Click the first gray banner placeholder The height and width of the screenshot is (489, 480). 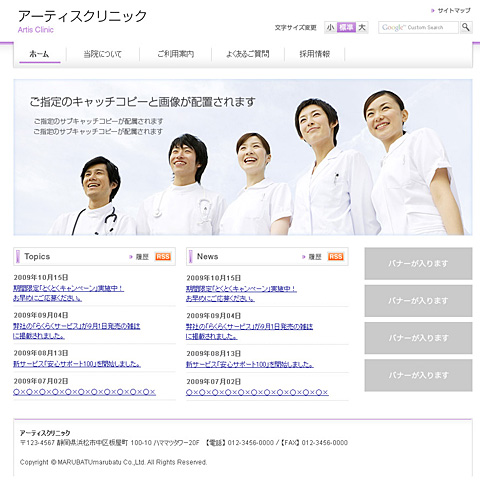[418, 263]
